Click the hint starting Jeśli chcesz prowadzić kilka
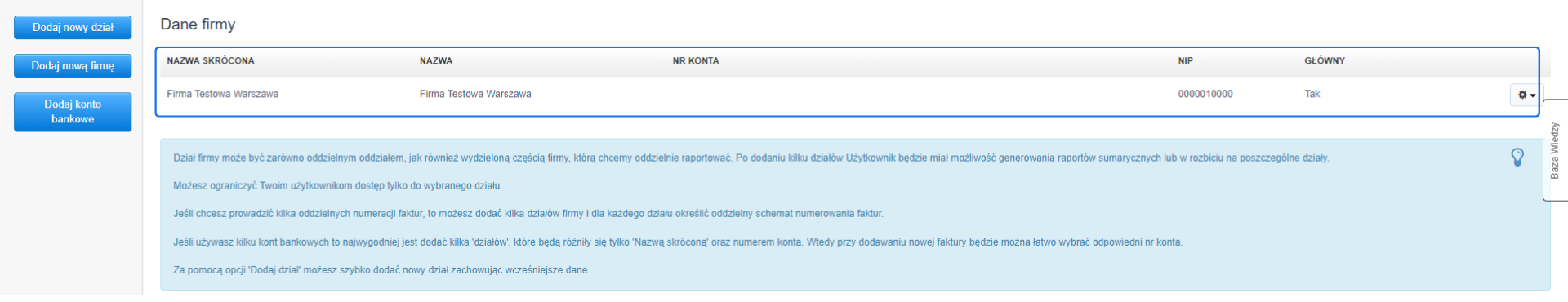The height and width of the screenshot is (302, 1568). pos(528,214)
